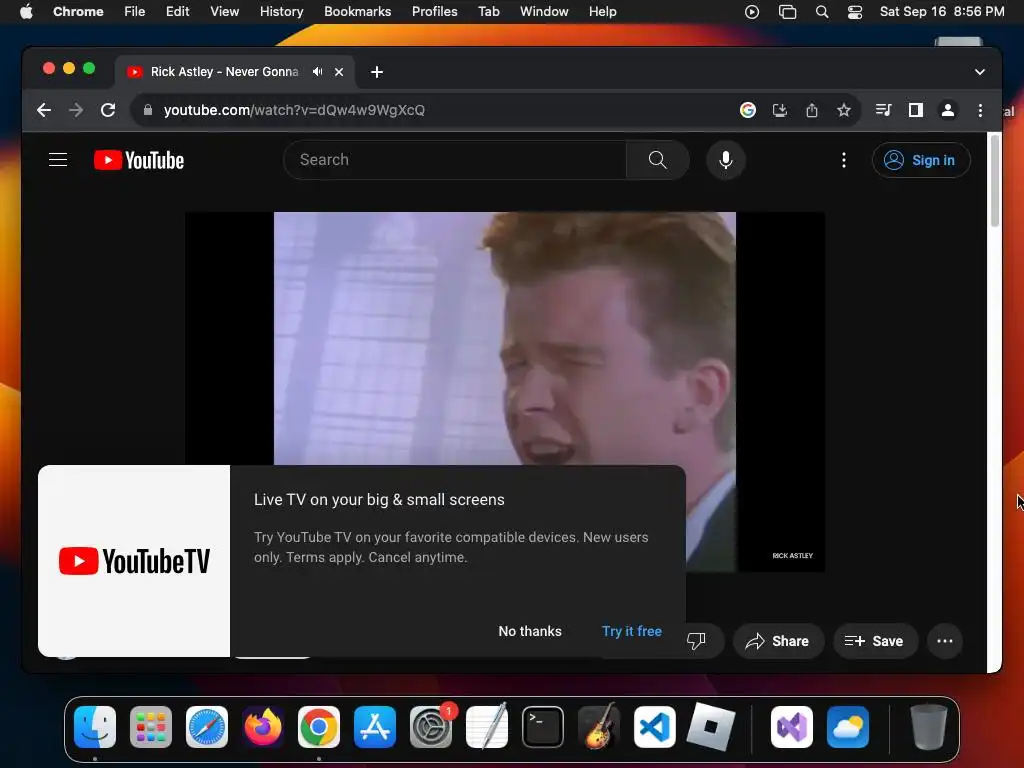Click the install app icon in address bar

780,110
